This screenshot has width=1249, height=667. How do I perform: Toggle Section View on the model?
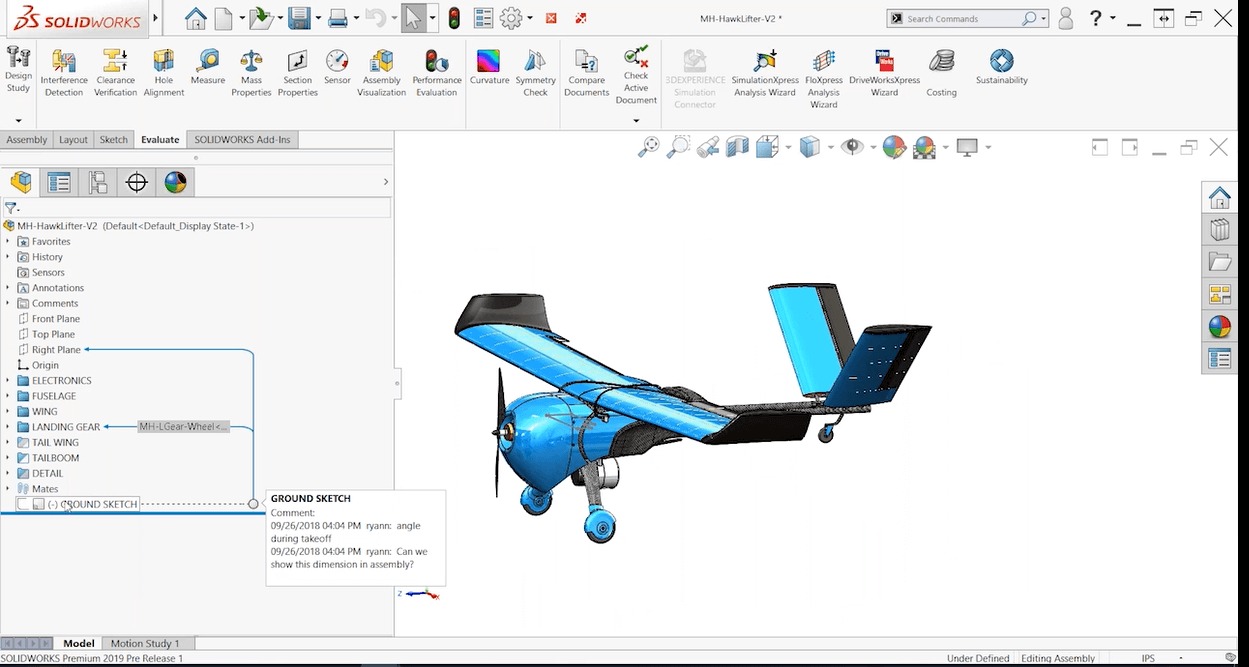pyautogui.click(x=737, y=147)
